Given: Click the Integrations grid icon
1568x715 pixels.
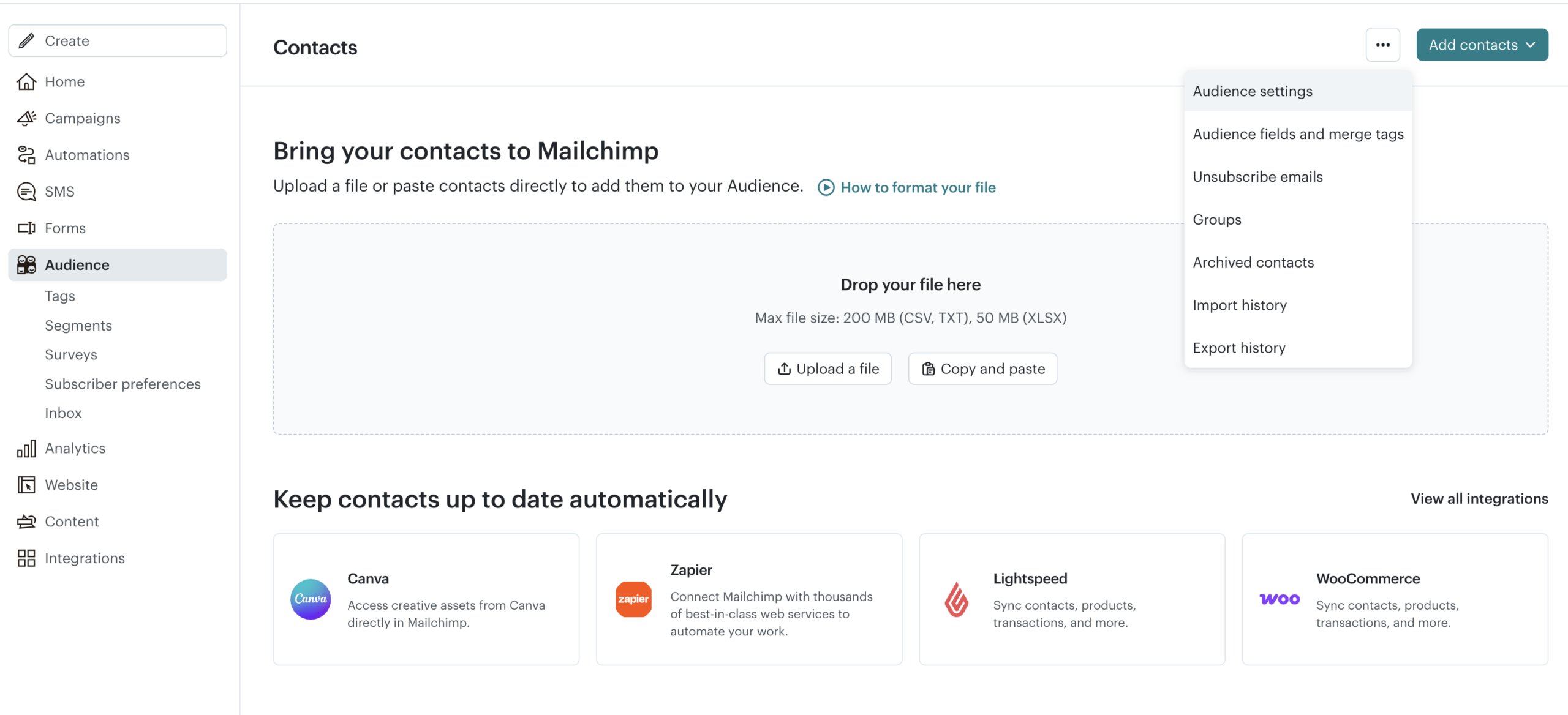Looking at the screenshot, I should (x=26, y=558).
